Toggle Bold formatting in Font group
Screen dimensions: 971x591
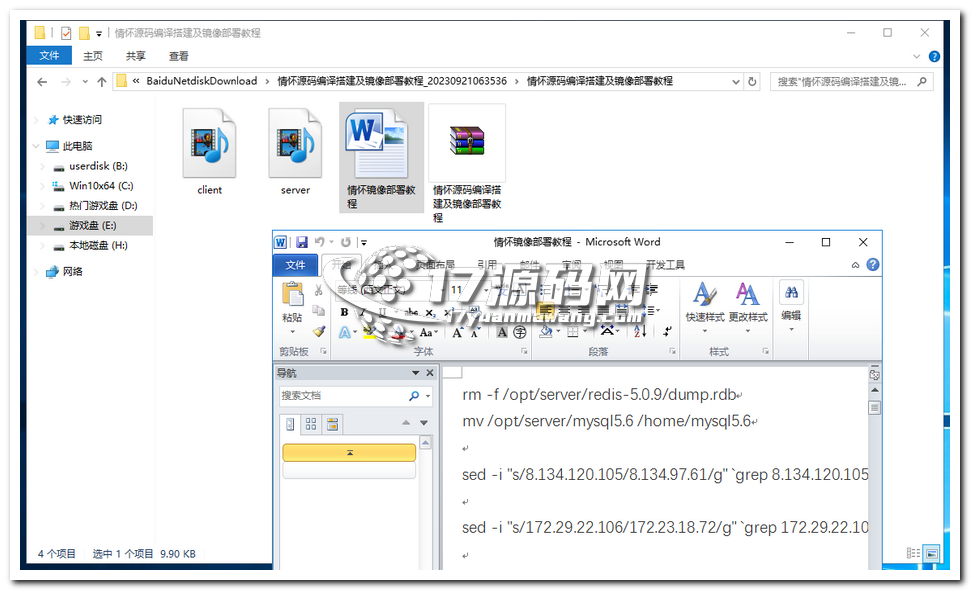point(345,312)
